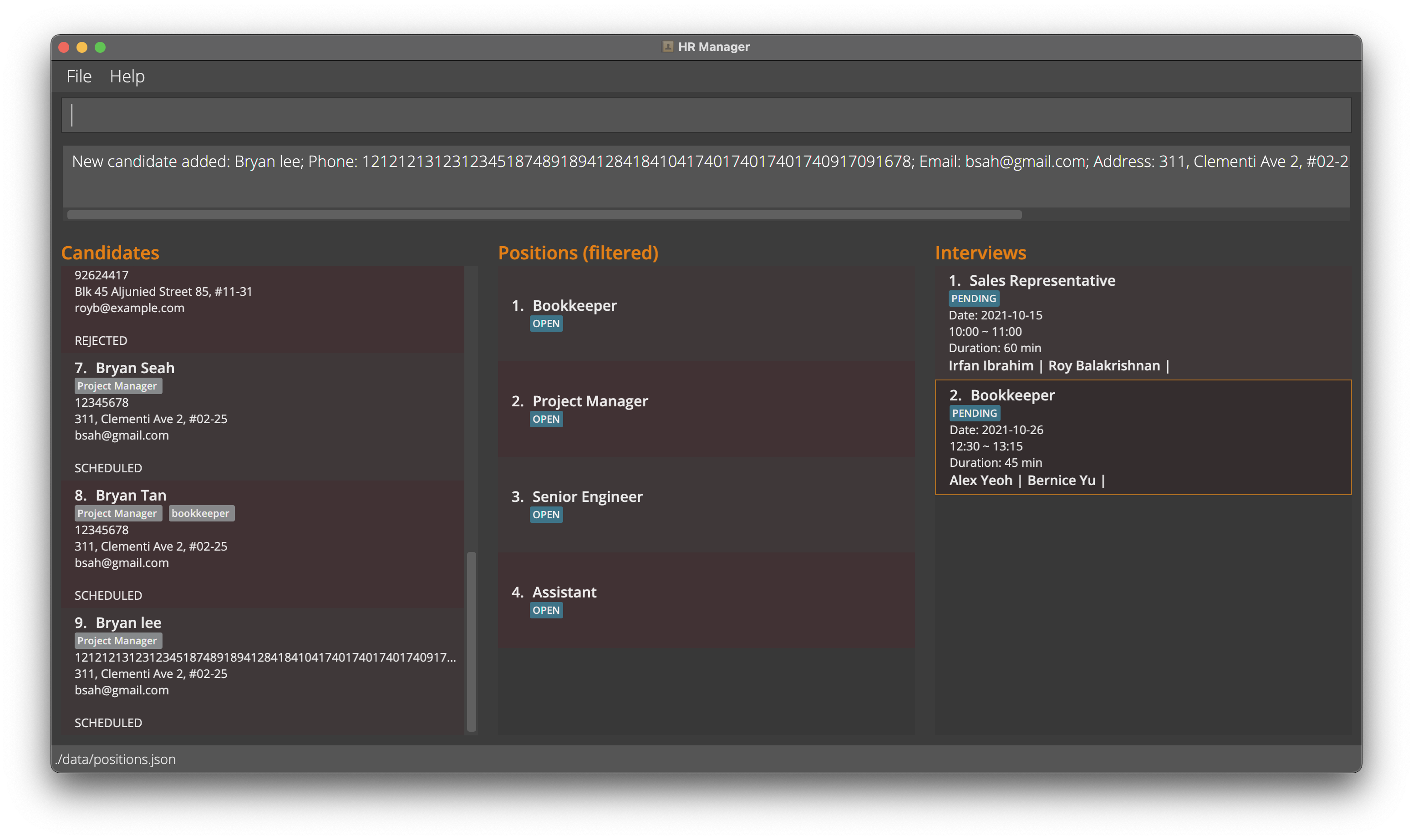Screen dimensions: 1413x840
Task: Open the Help menu
Action: 127,76
